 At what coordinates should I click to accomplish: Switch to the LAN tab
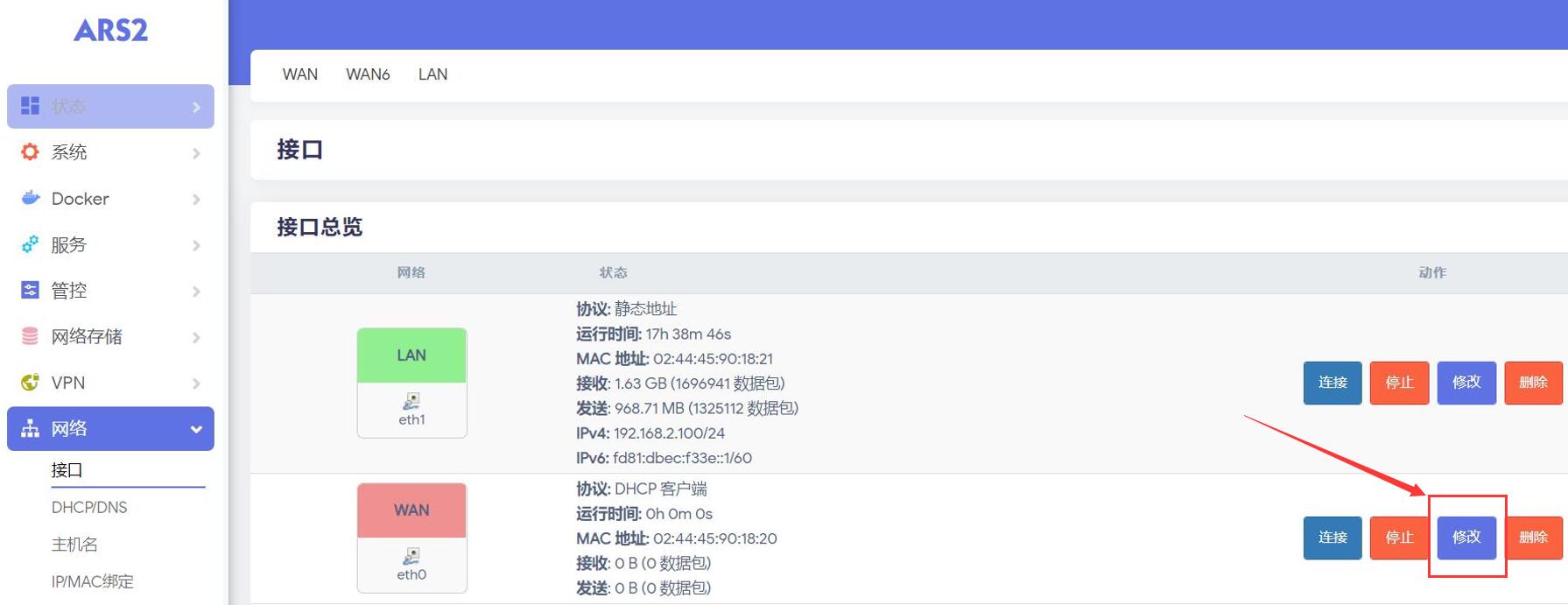click(x=432, y=74)
